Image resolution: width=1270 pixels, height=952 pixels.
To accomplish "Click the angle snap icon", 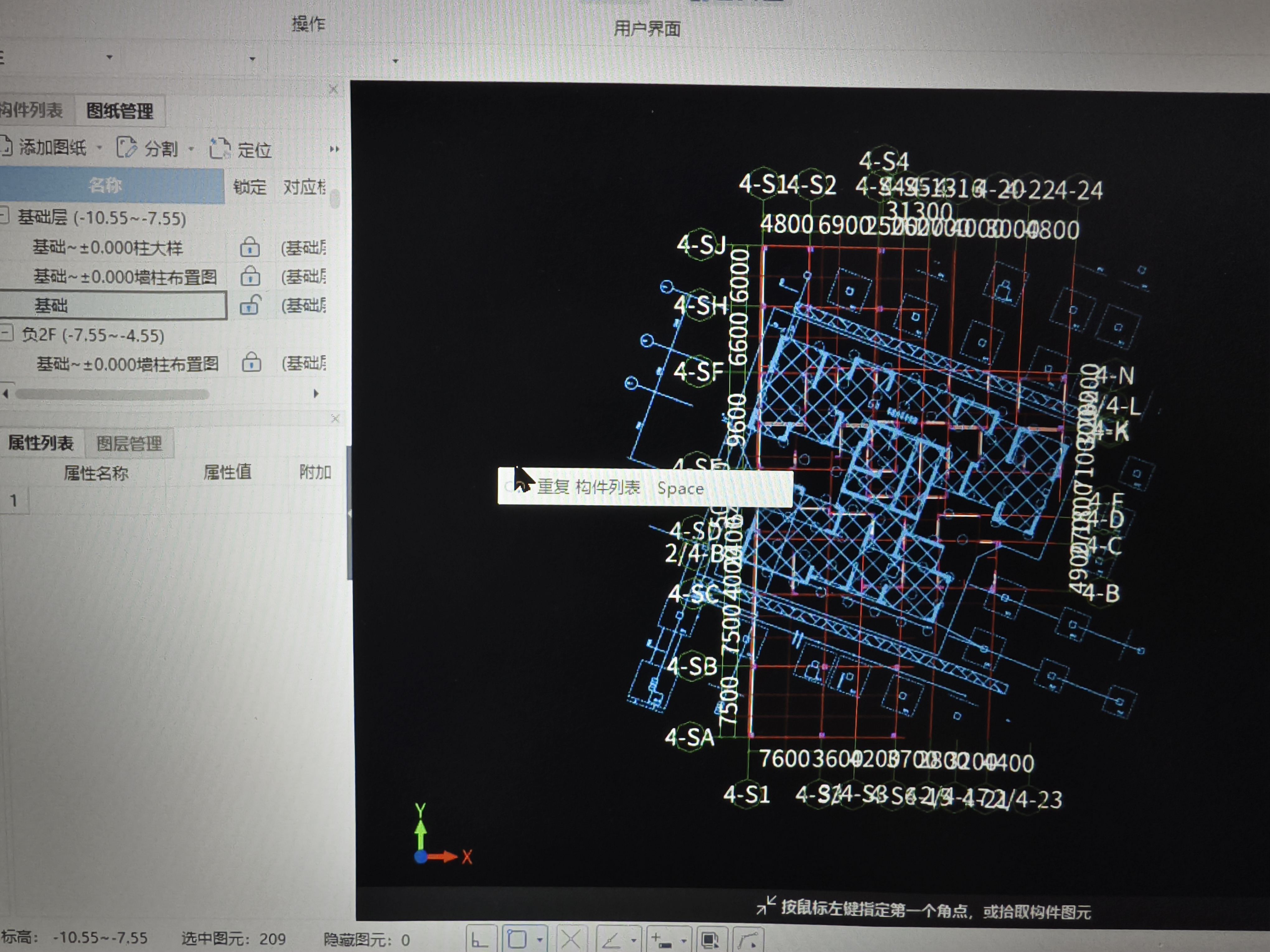I will click(x=612, y=940).
